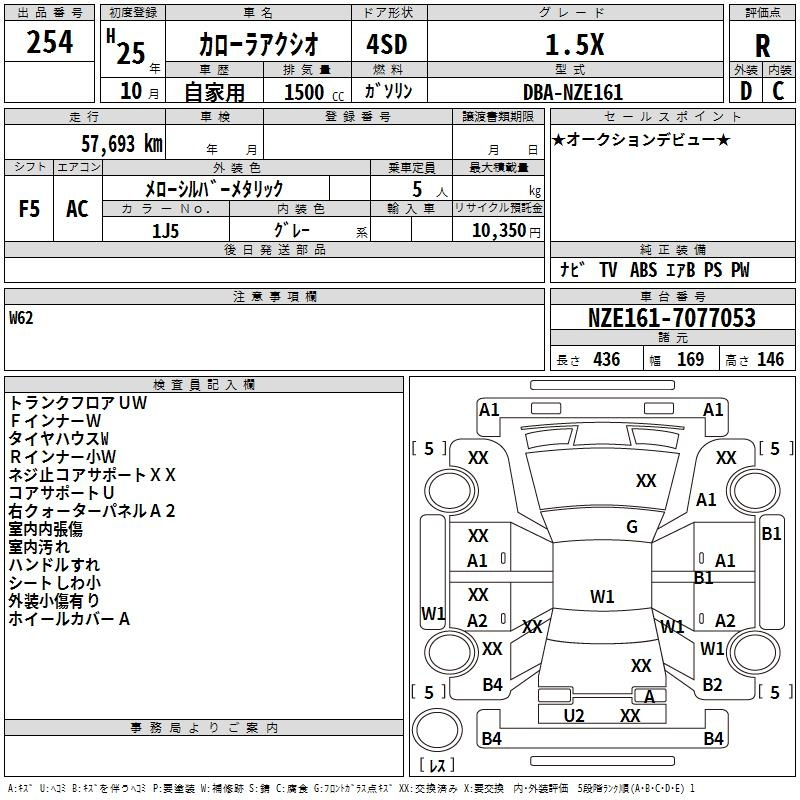Click the F5 shift type cell
Image resolution: width=800 pixels, height=800 pixels.
[30, 209]
